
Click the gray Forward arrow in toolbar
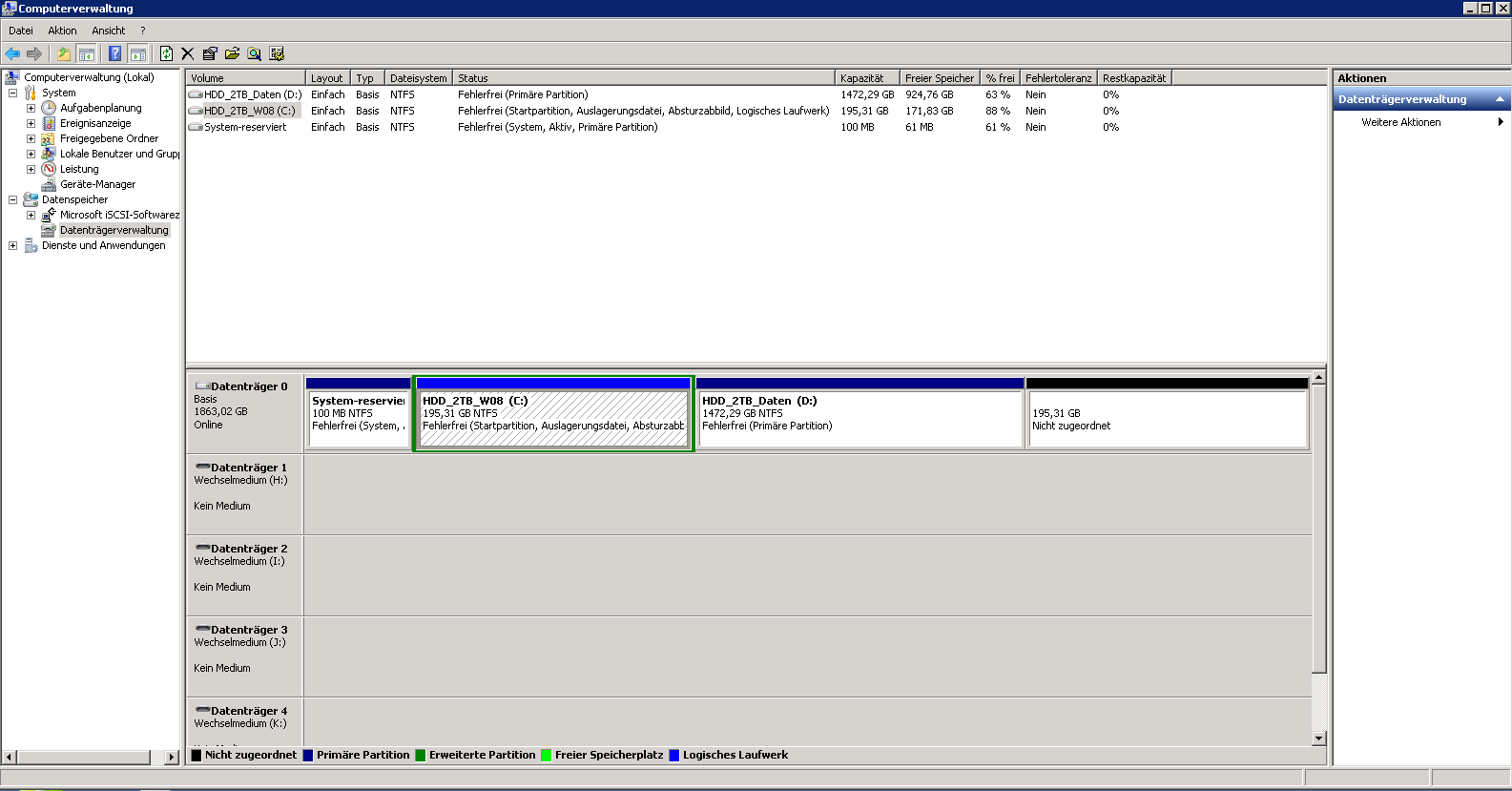click(x=34, y=53)
